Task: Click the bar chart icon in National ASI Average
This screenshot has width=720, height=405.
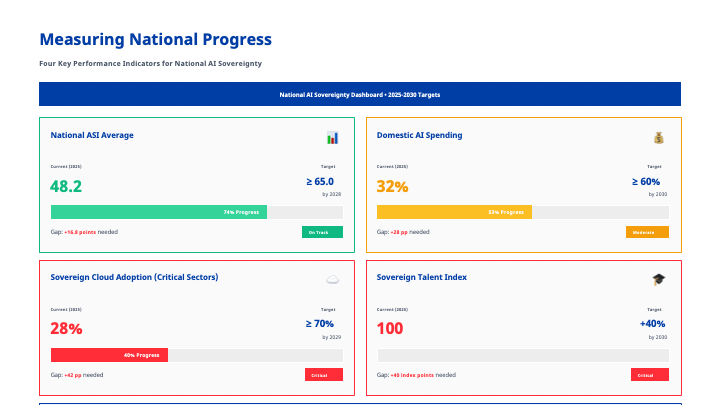Action: coord(332,137)
